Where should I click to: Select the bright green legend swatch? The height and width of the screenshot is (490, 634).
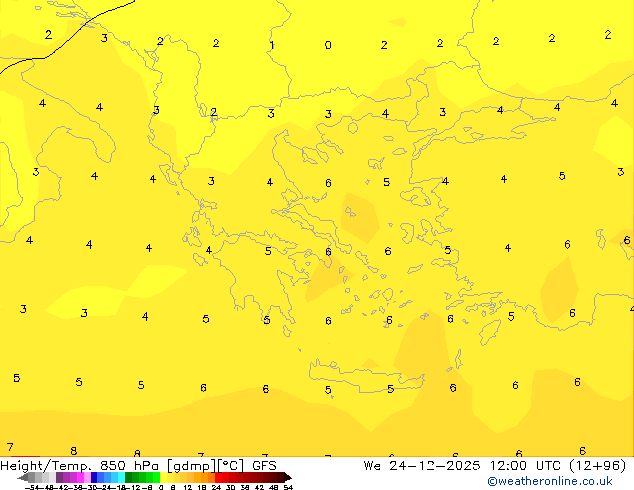(x=156, y=477)
